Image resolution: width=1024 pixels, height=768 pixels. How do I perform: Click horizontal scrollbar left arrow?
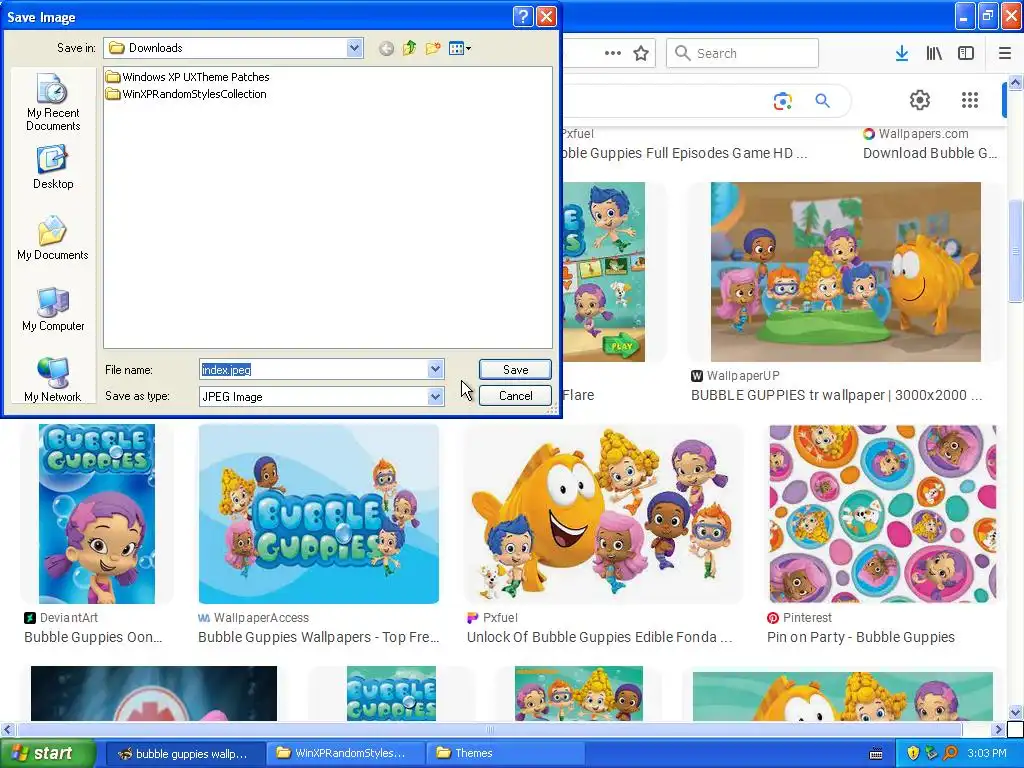pyautogui.click(x=7, y=729)
